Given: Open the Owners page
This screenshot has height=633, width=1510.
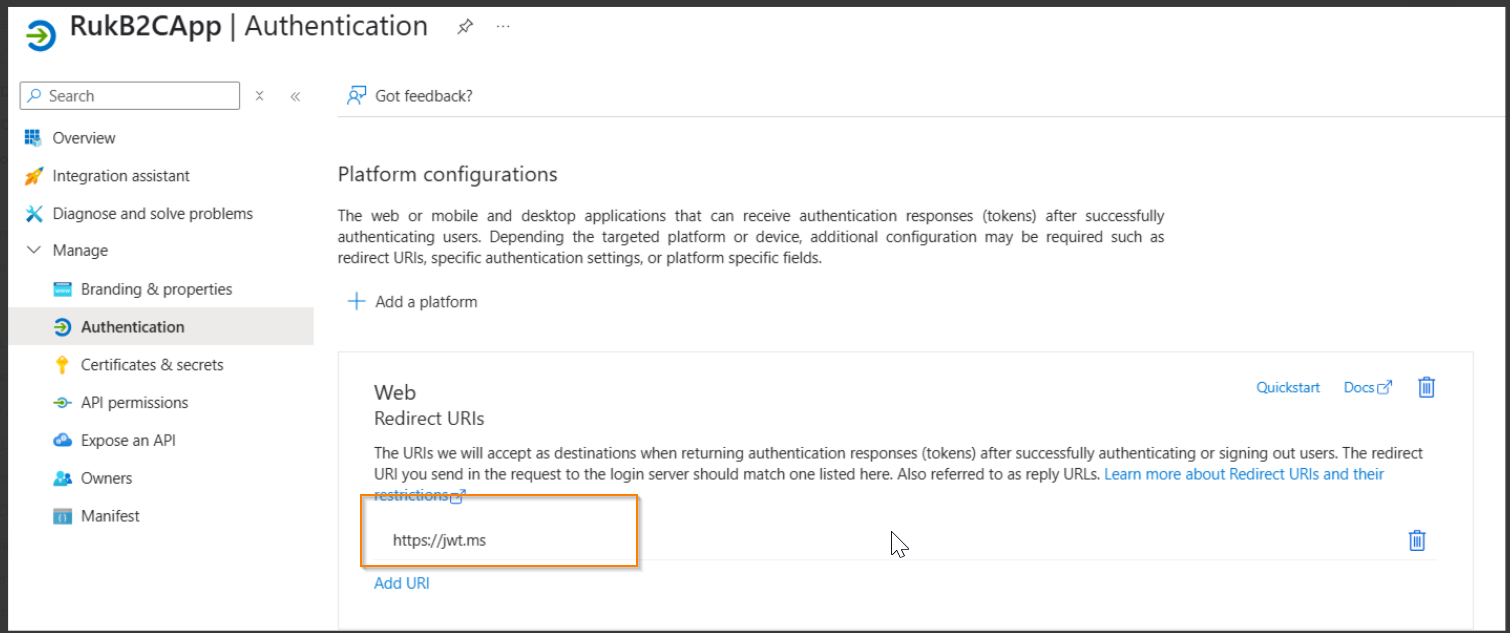Looking at the screenshot, I should coord(104,478).
